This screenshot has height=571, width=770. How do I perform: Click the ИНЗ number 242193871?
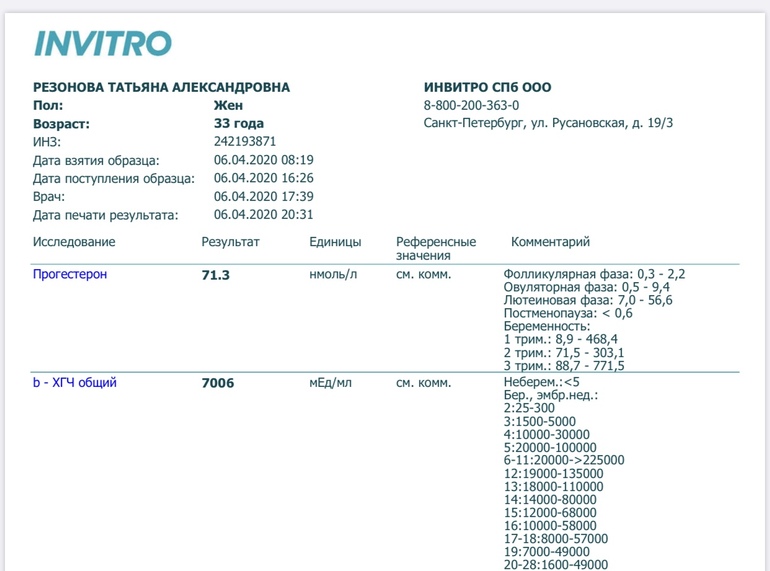pyautogui.click(x=245, y=142)
